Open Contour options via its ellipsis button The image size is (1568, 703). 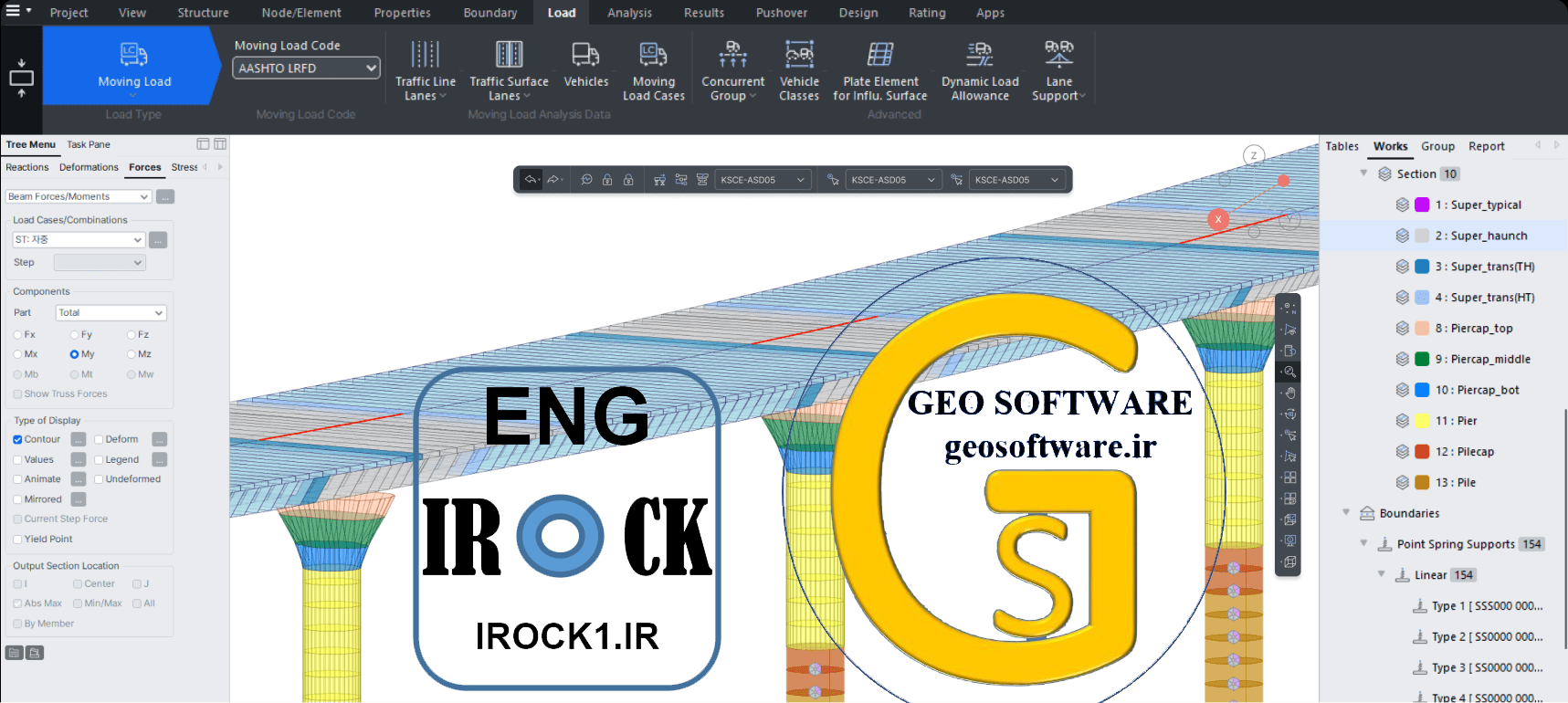(79, 439)
